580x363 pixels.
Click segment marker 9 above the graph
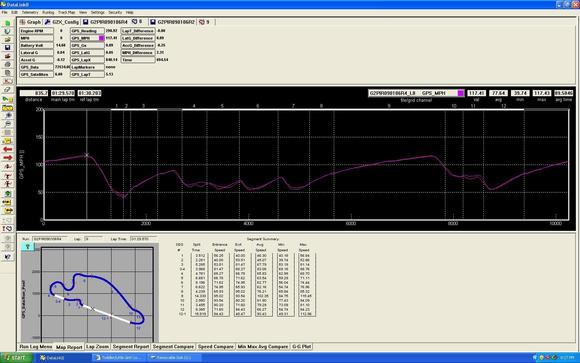coord(389,106)
